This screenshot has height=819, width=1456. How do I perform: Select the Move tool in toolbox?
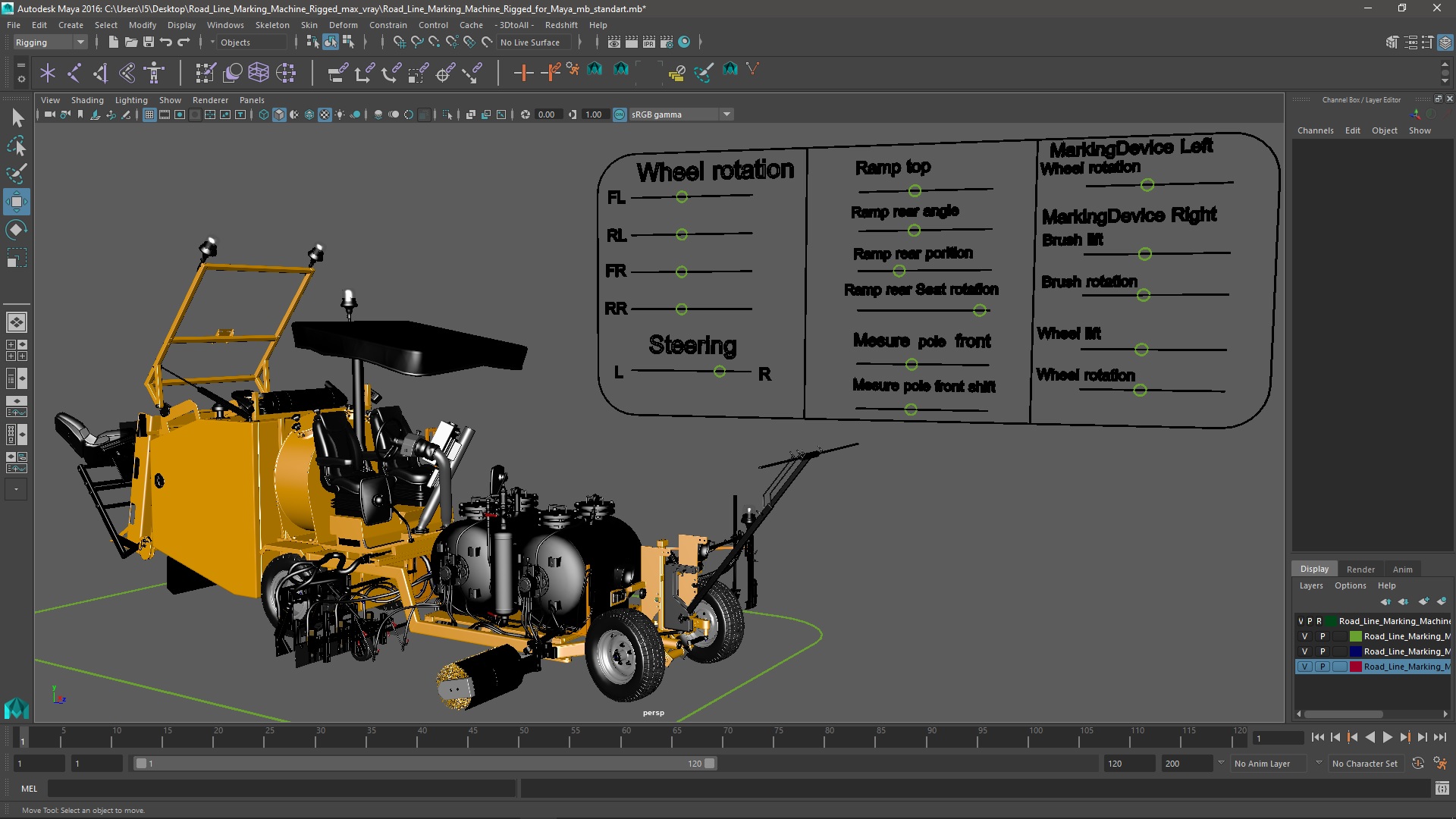[17, 202]
